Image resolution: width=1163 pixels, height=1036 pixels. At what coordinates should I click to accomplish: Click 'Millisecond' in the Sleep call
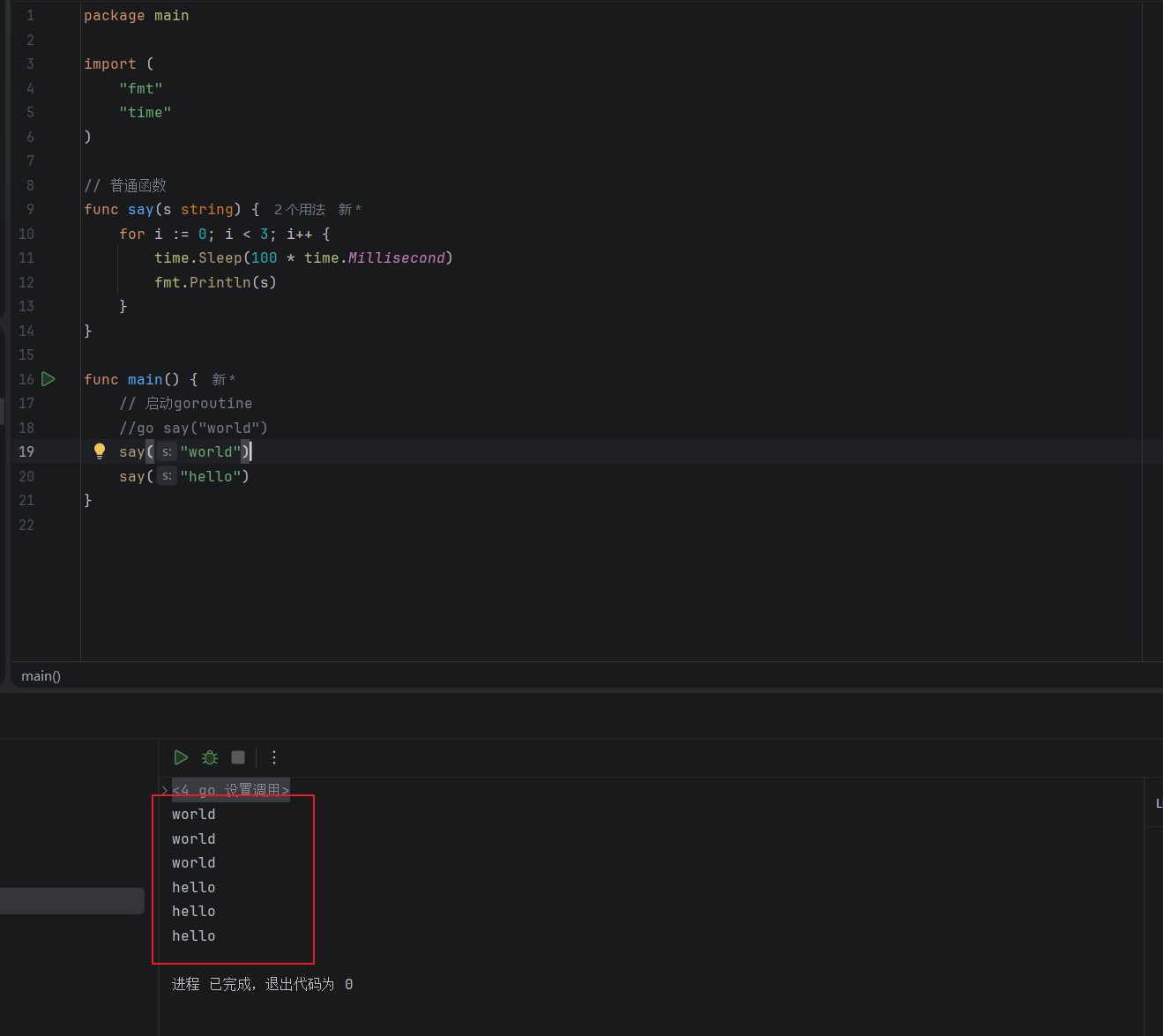[397, 258]
